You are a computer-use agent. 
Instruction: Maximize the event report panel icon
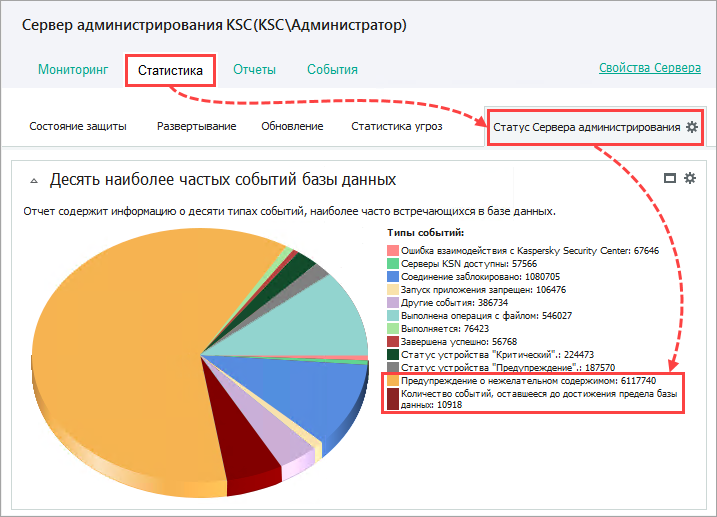pos(670,178)
